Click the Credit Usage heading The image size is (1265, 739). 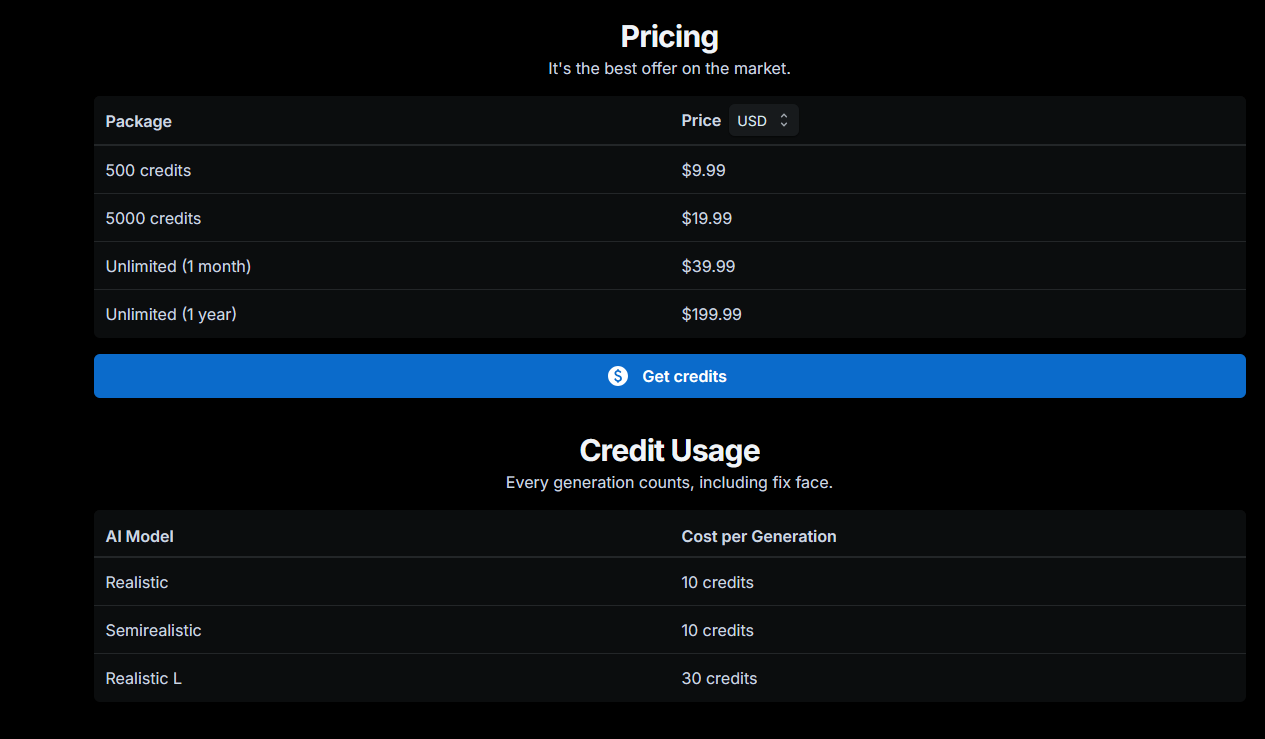pyautogui.click(x=669, y=450)
